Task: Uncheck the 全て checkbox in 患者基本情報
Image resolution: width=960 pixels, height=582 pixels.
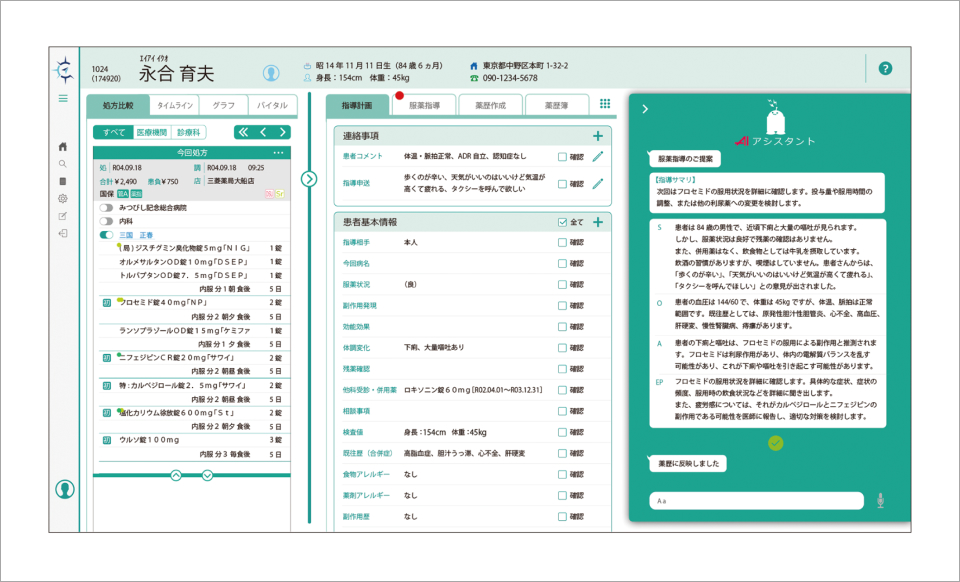Action: (561, 222)
